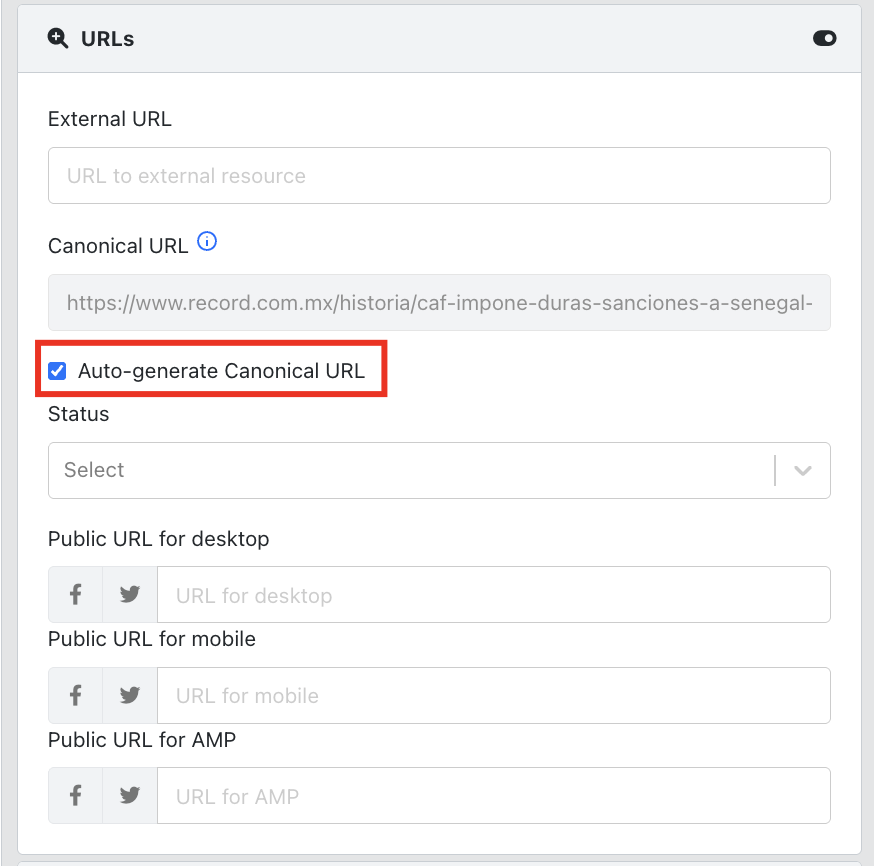Focus the URL for desktop field
Viewport: 874px width, 866px height.
tap(492, 595)
